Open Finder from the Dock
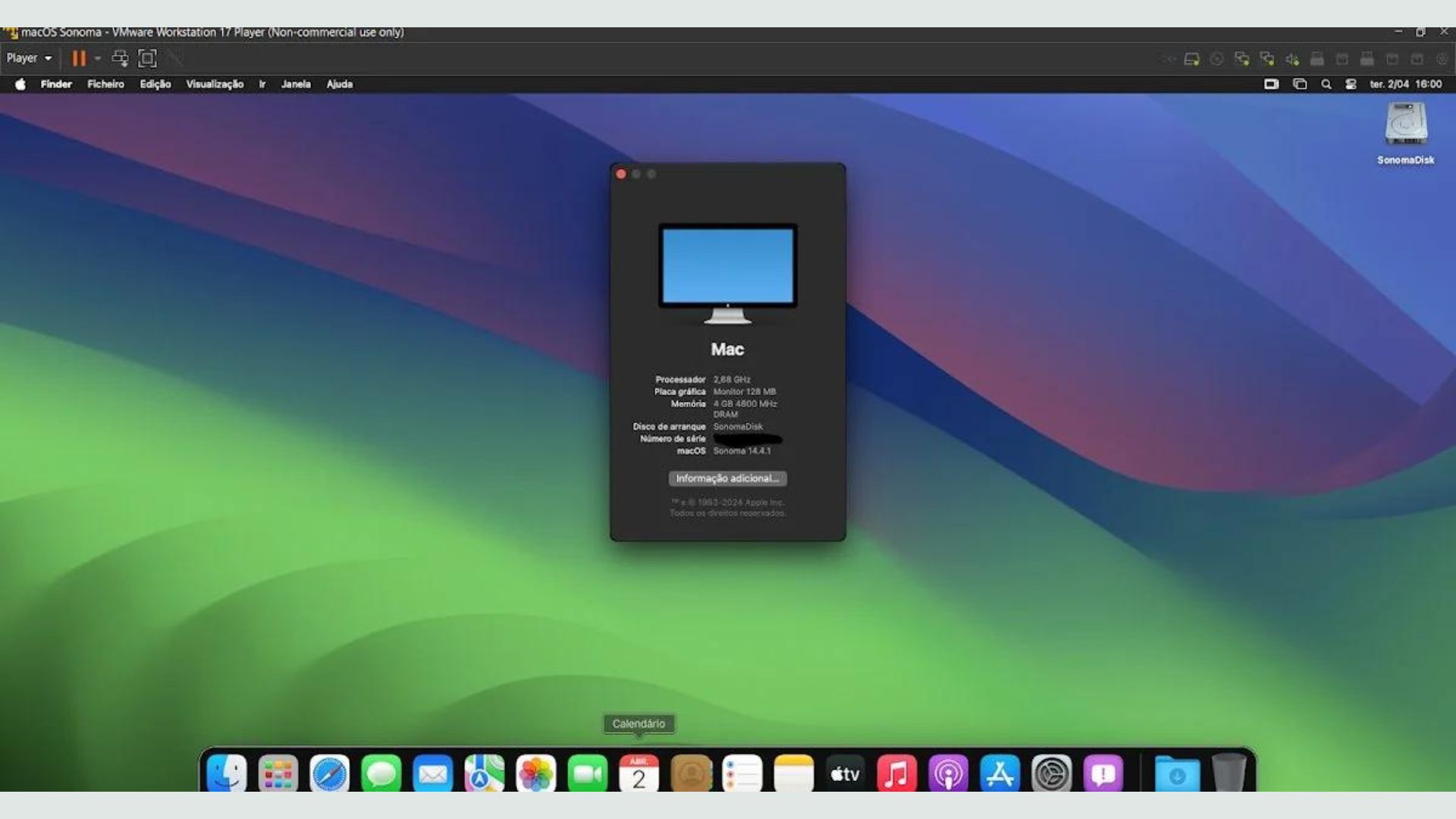Screen dimensions: 1456x819 click(x=226, y=773)
